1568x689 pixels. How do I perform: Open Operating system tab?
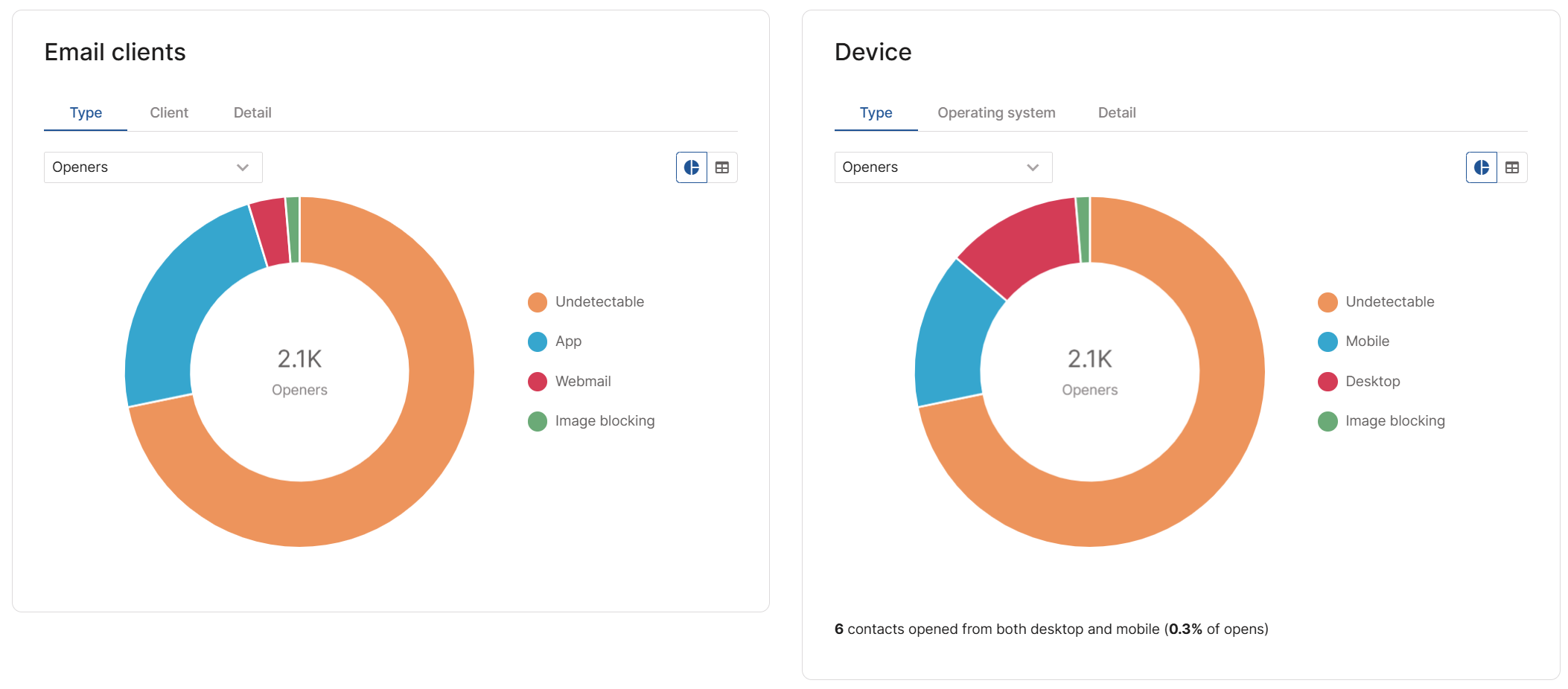(996, 113)
